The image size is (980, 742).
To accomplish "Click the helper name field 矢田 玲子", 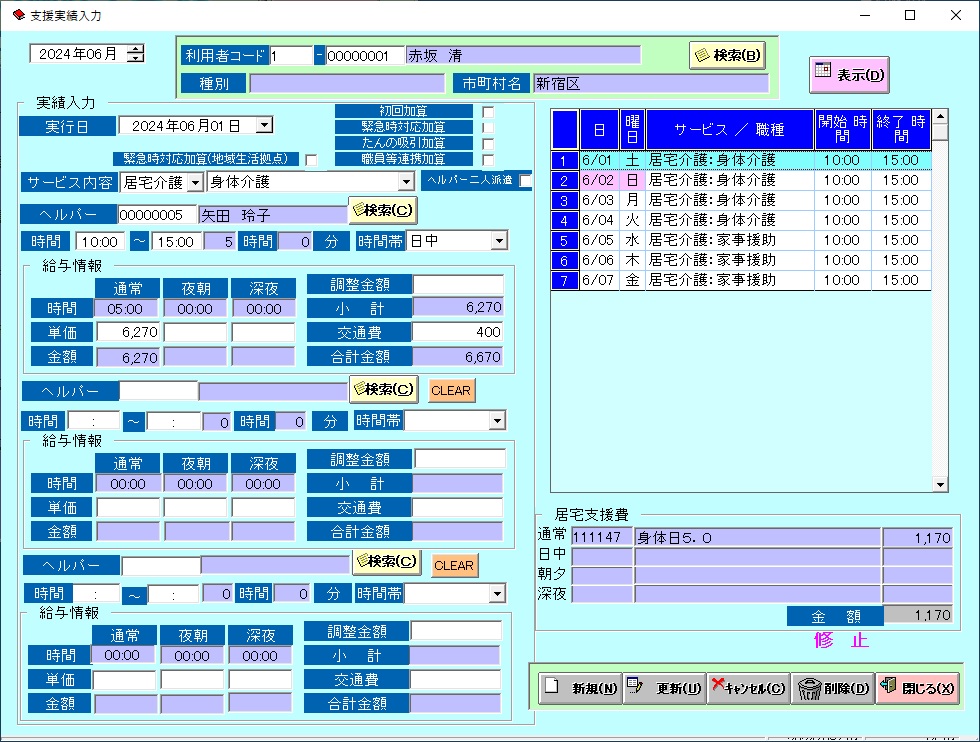I will (x=273, y=215).
